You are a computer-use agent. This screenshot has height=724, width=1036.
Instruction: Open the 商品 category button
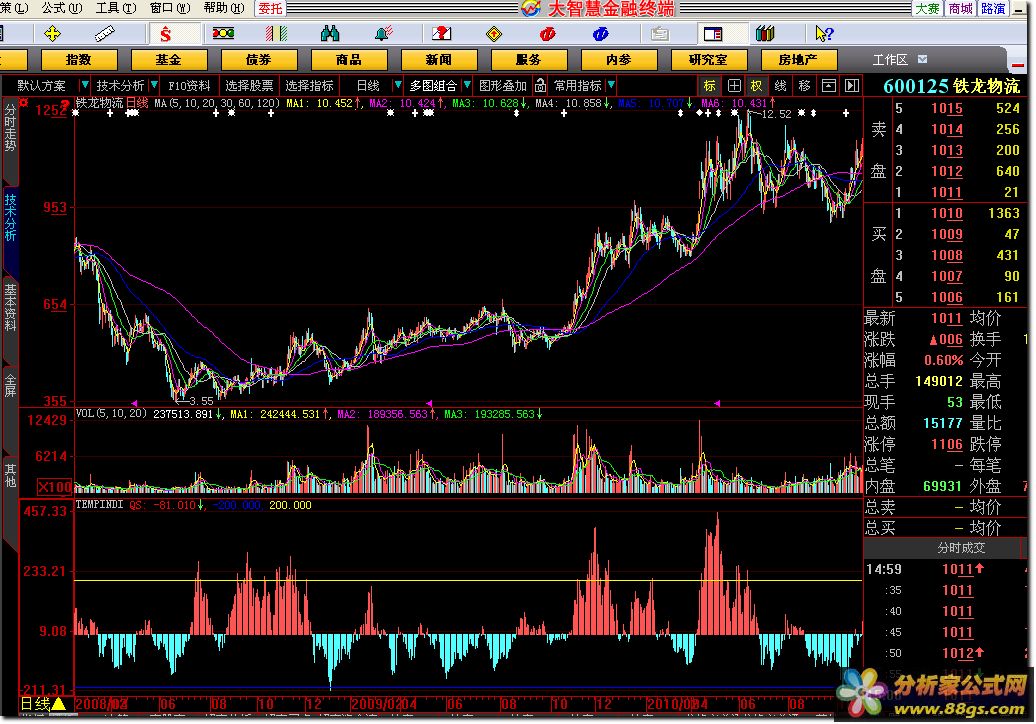click(348, 59)
